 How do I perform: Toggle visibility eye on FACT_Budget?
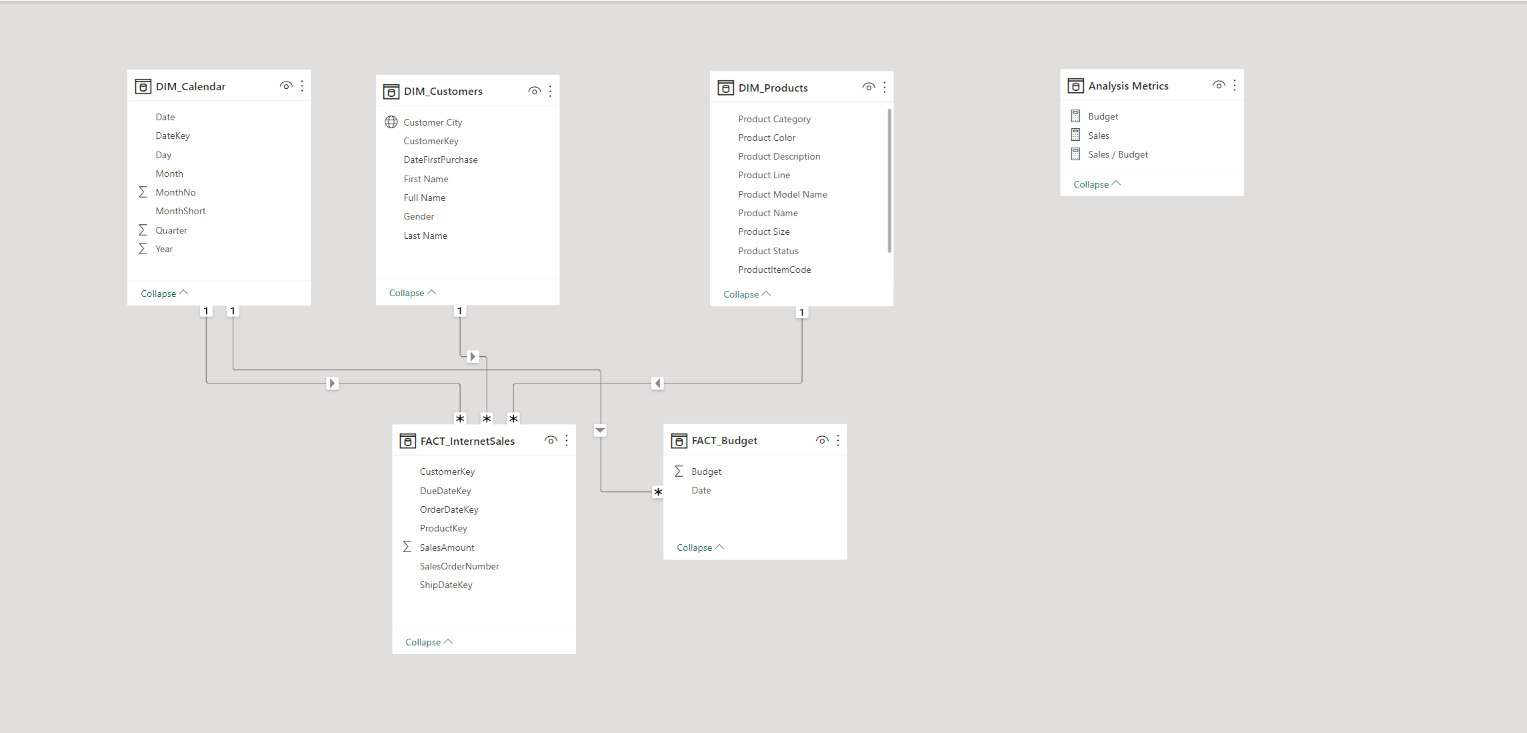[822, 440]
